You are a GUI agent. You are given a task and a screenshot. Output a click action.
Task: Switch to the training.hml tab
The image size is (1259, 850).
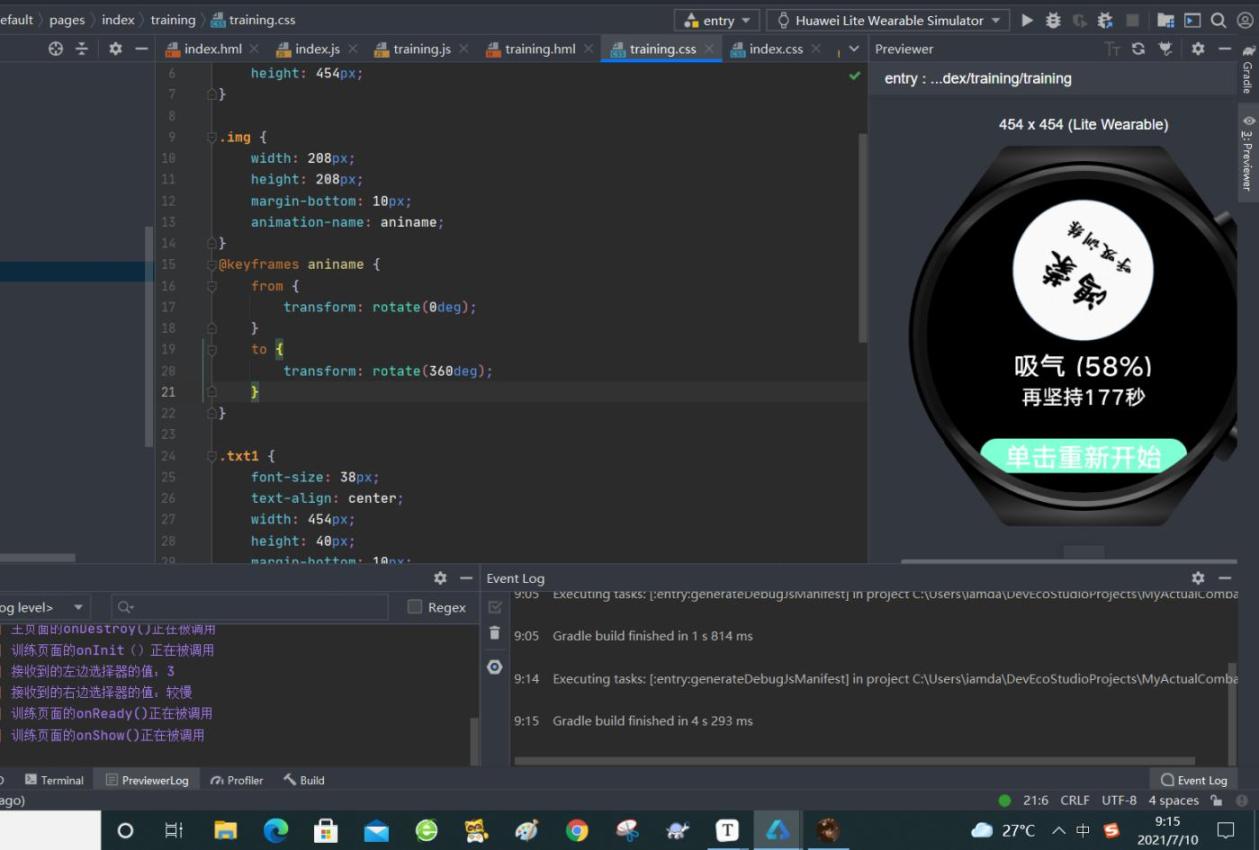[539, 49]
